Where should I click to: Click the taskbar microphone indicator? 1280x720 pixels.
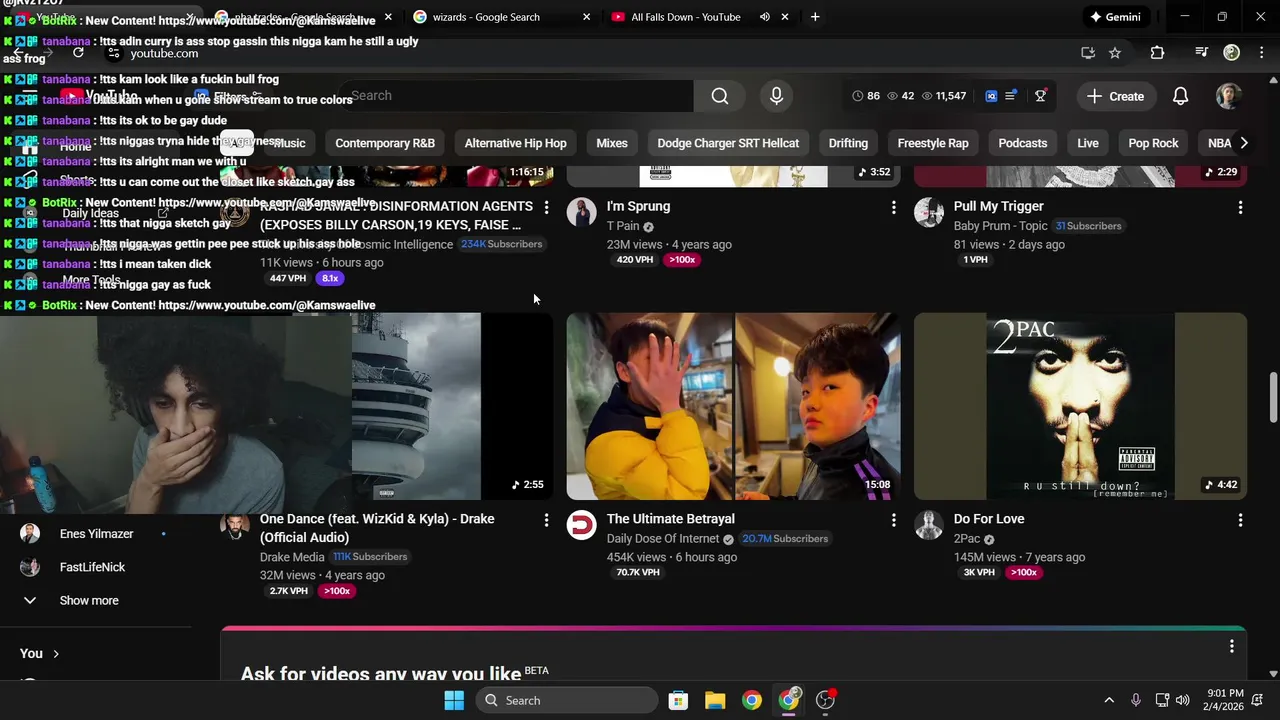pyautogui.click(x=1135, y=700)
